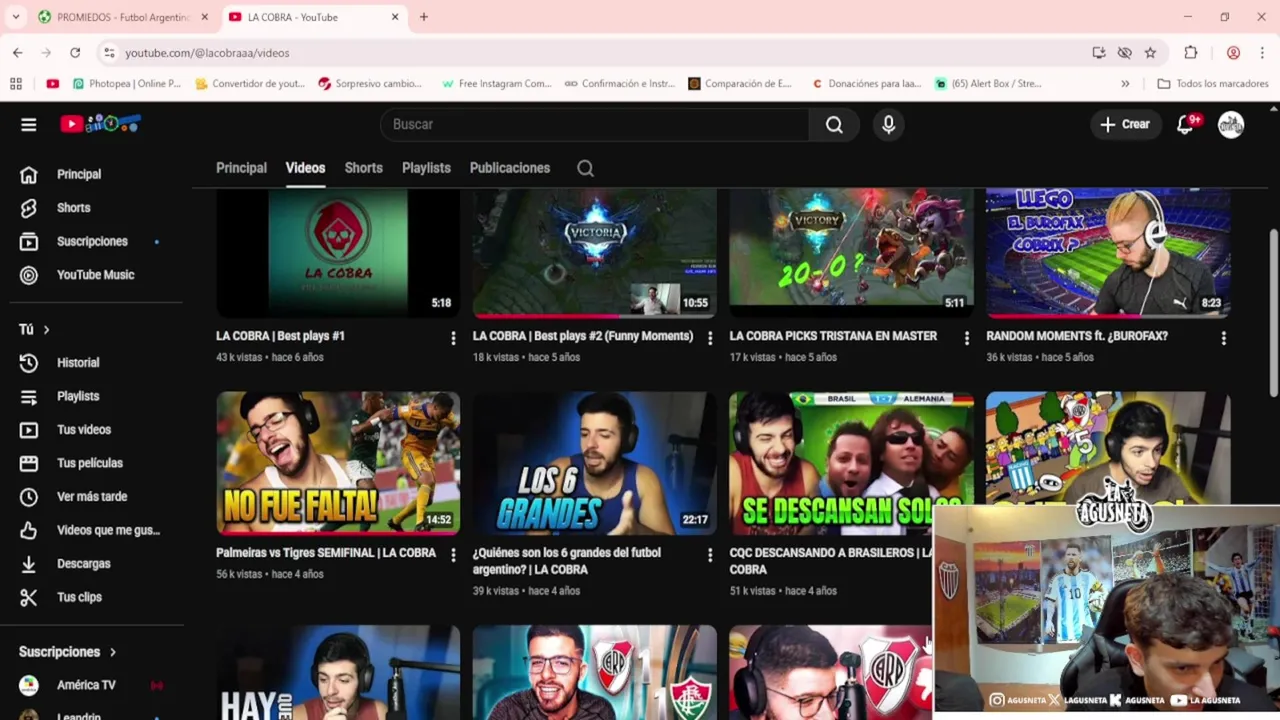Screen dimensions: 1280x720
Task: Play RANDOM MOMENTS BUROFAX thumbnail
Action: [x=1108, y=253]
